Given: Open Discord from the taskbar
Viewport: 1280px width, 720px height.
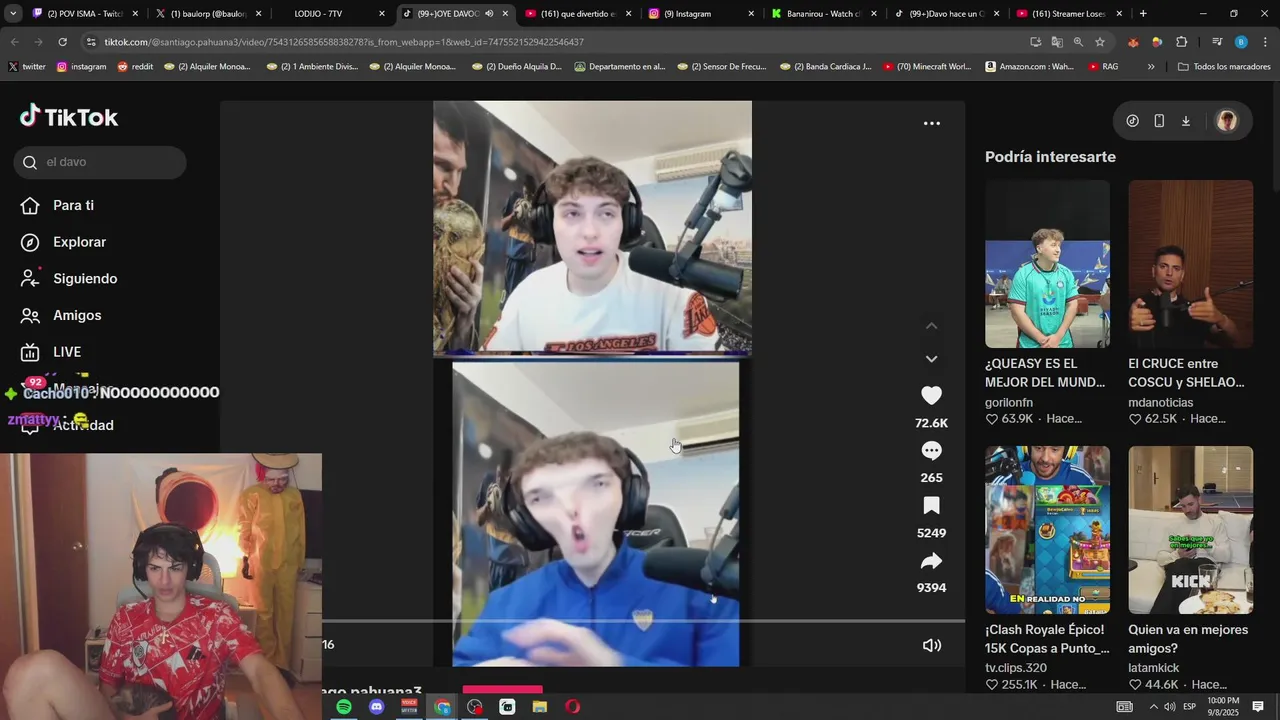Looking at the screenshot, I should [x=376, y=707].
